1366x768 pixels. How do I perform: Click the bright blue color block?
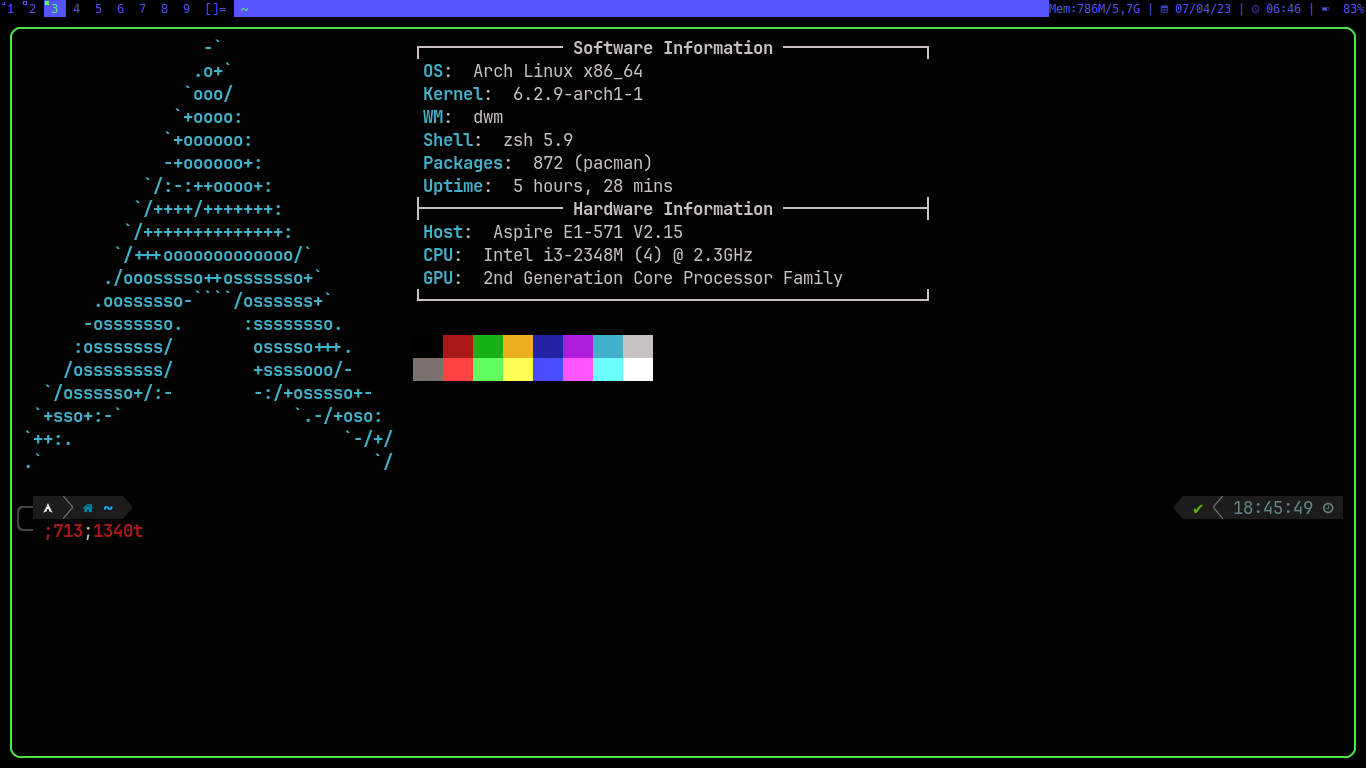coord(548,369)
